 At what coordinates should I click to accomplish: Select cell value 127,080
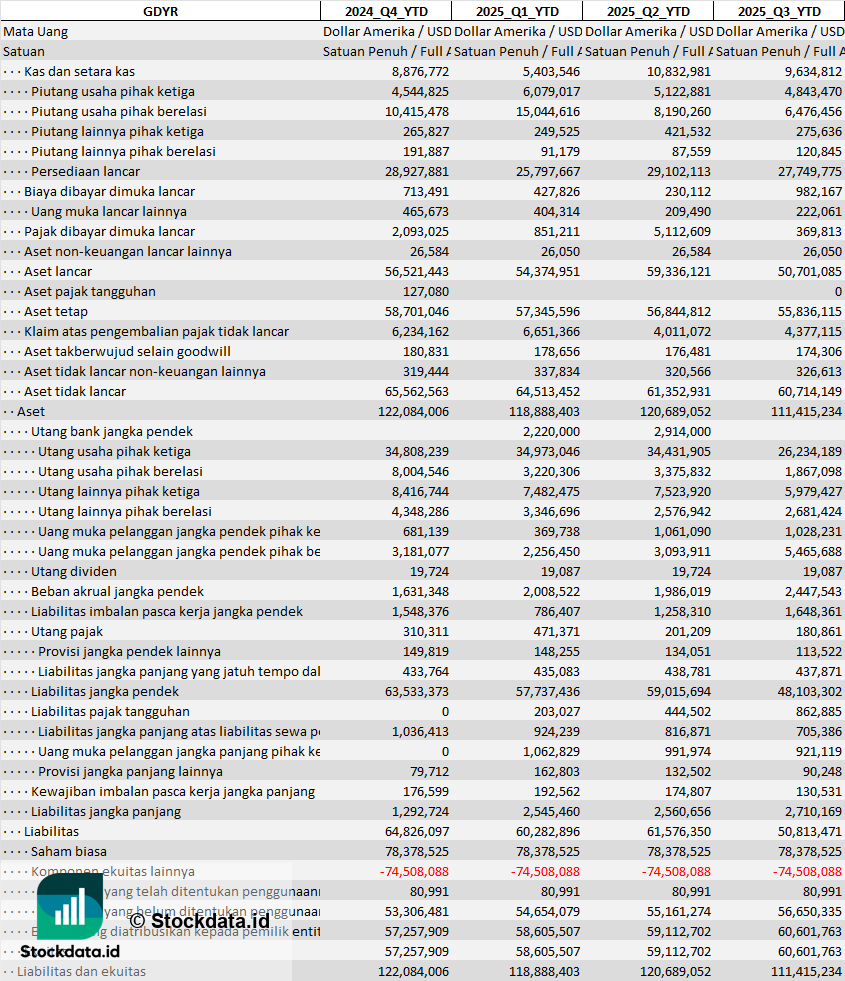click(425, 292)
